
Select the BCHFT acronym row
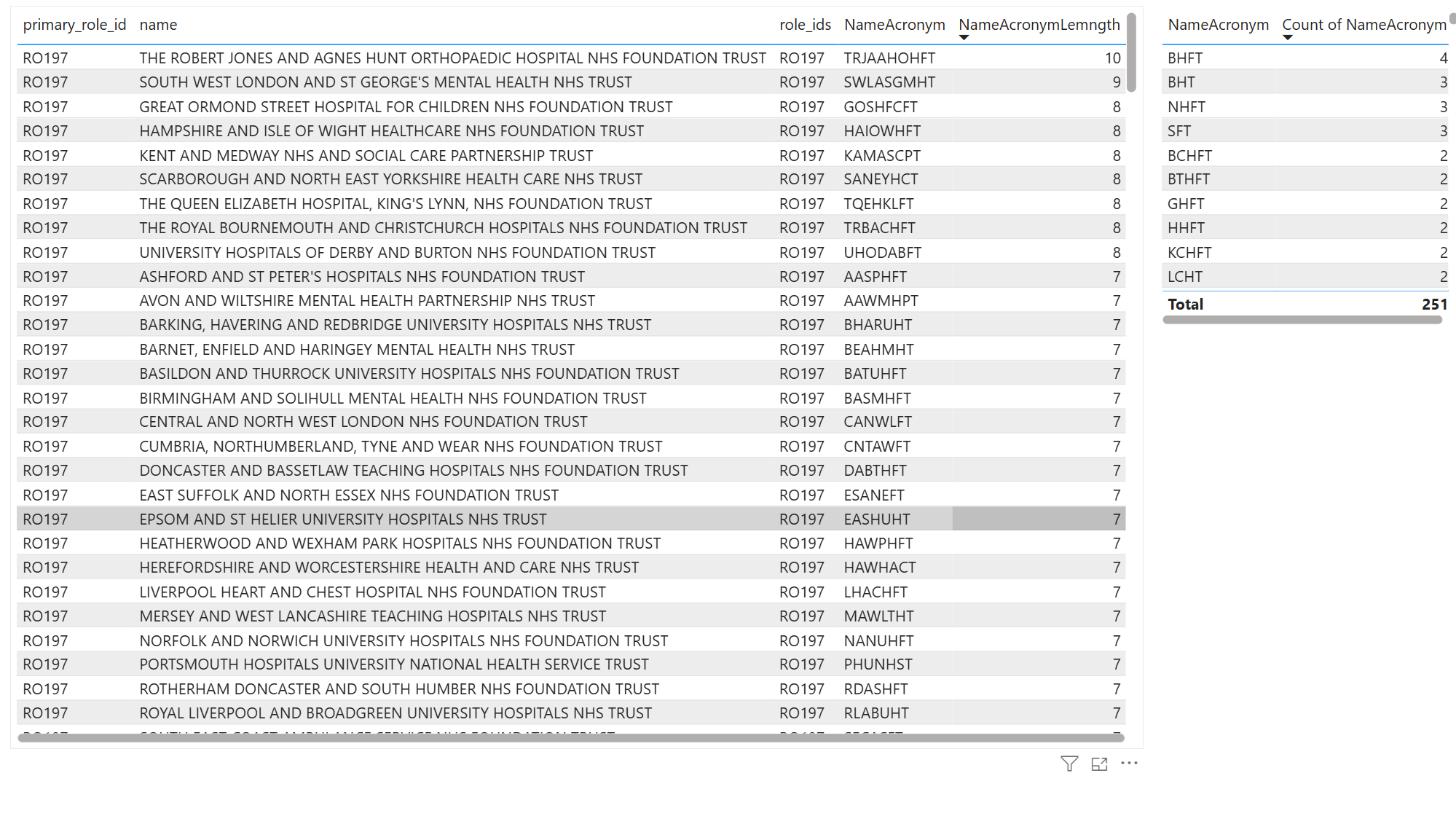point(1305,155)
